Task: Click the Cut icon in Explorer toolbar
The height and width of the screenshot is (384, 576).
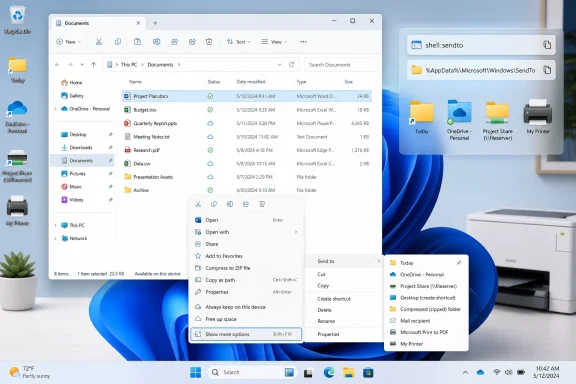Action: pos(98,42)
